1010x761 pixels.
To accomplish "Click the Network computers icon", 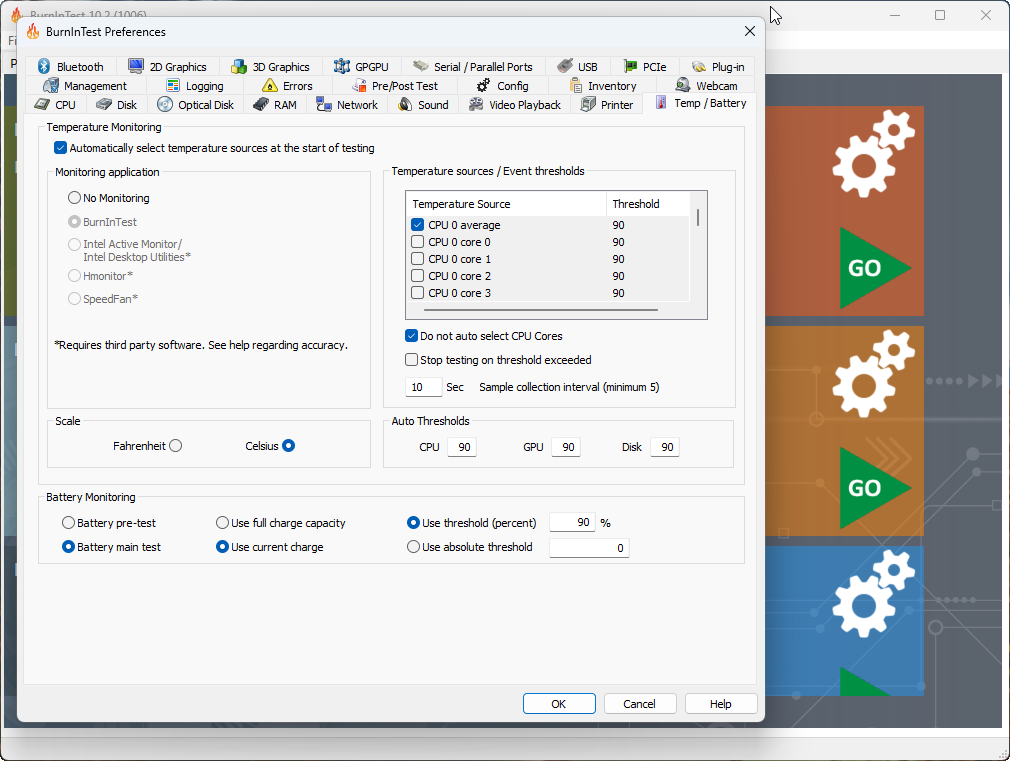I will coord(323,104).
